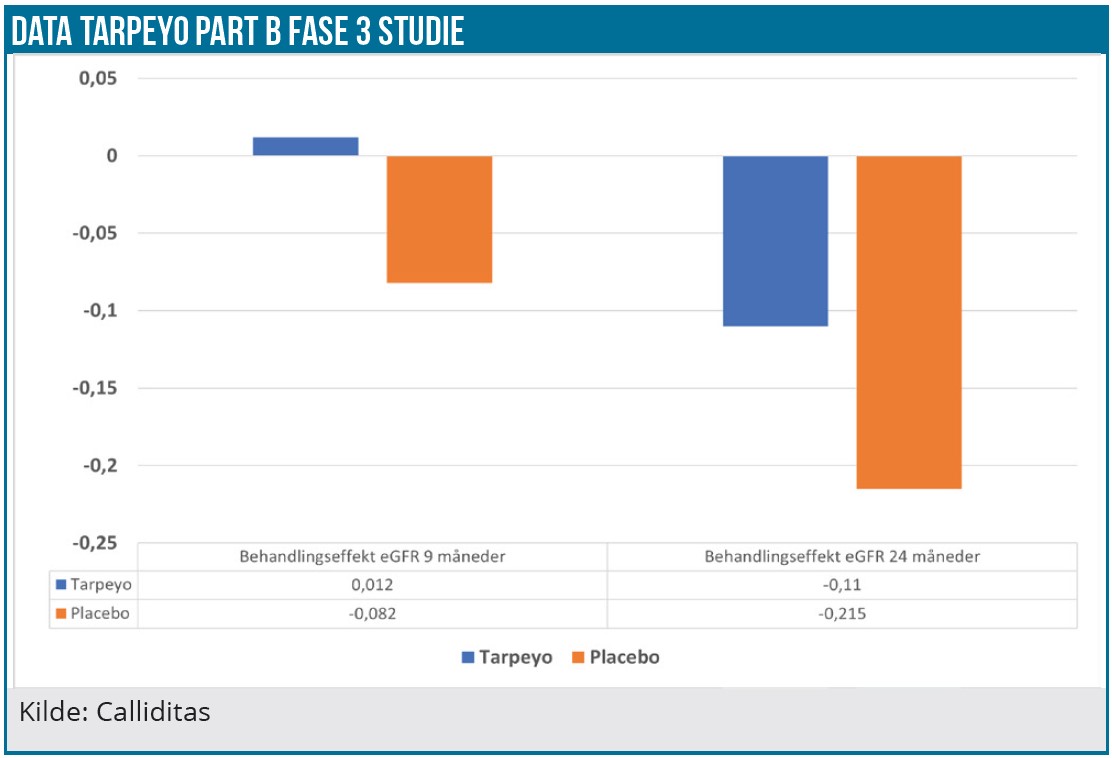Click the table cell showing -0,11
The width and height of the screenshot is (1112, 758).
(x=842, y=585)
